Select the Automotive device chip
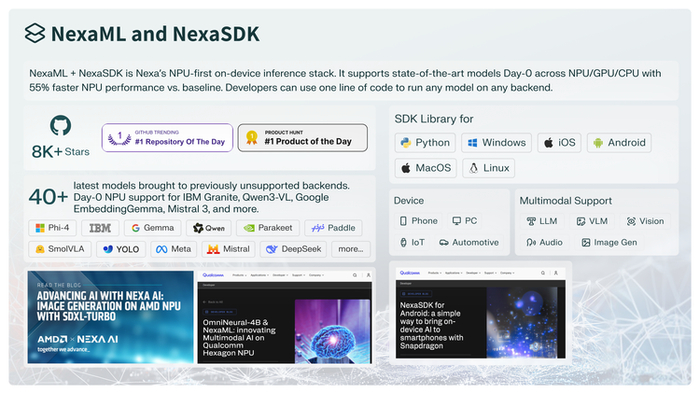 [469, 242]
